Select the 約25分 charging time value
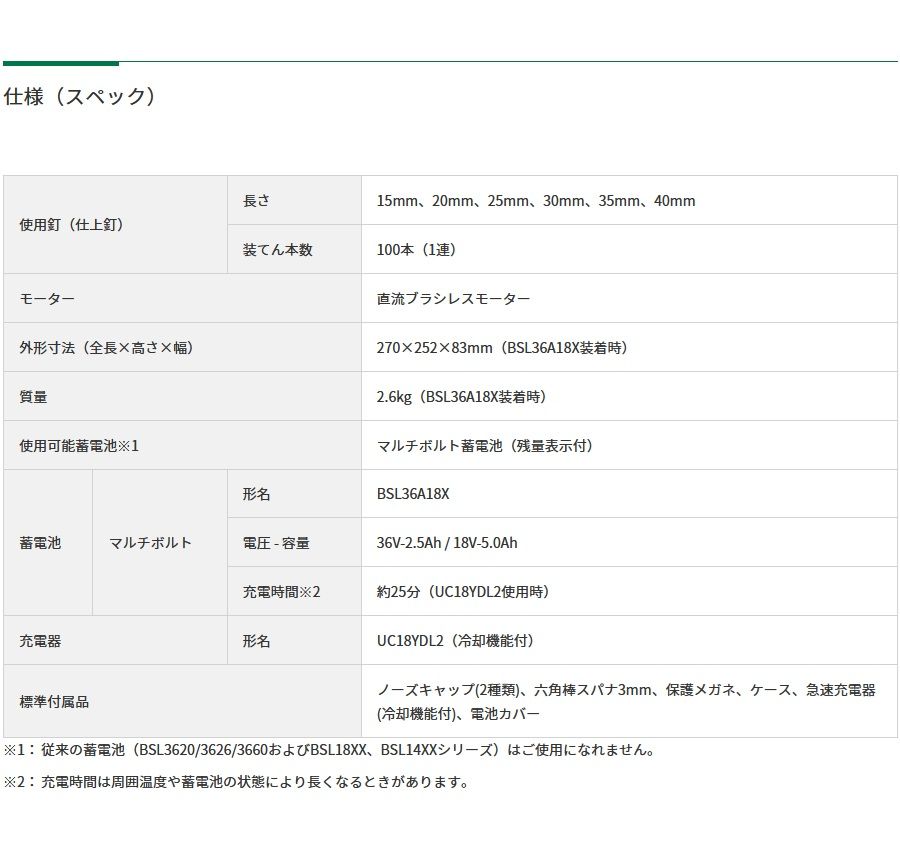The image size is (900, 865). coord(463,592)
